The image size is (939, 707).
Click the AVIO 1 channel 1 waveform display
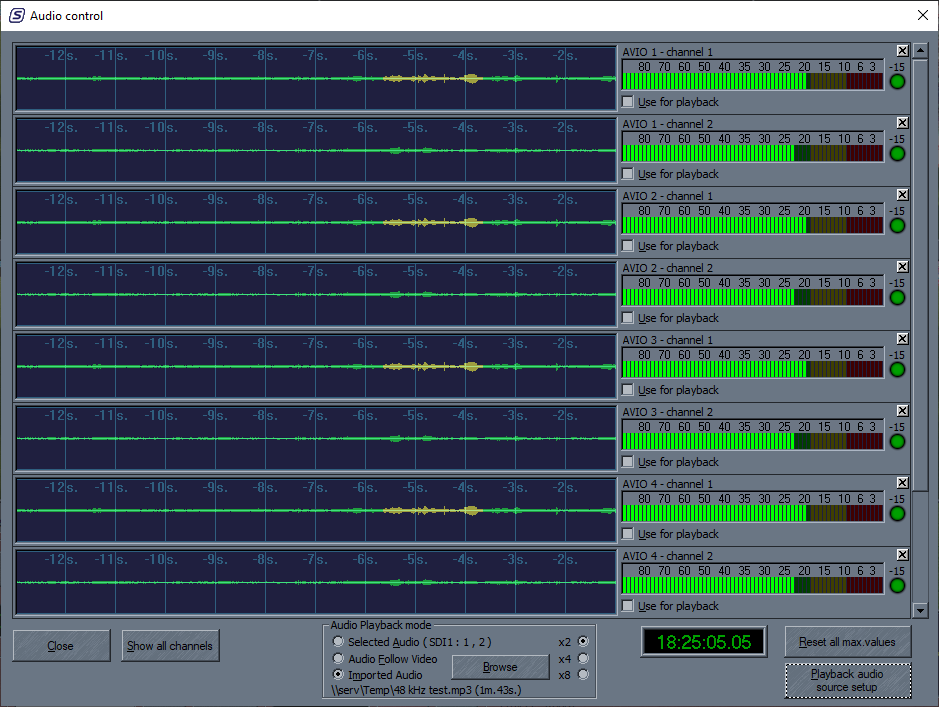[x=315, y=79]
